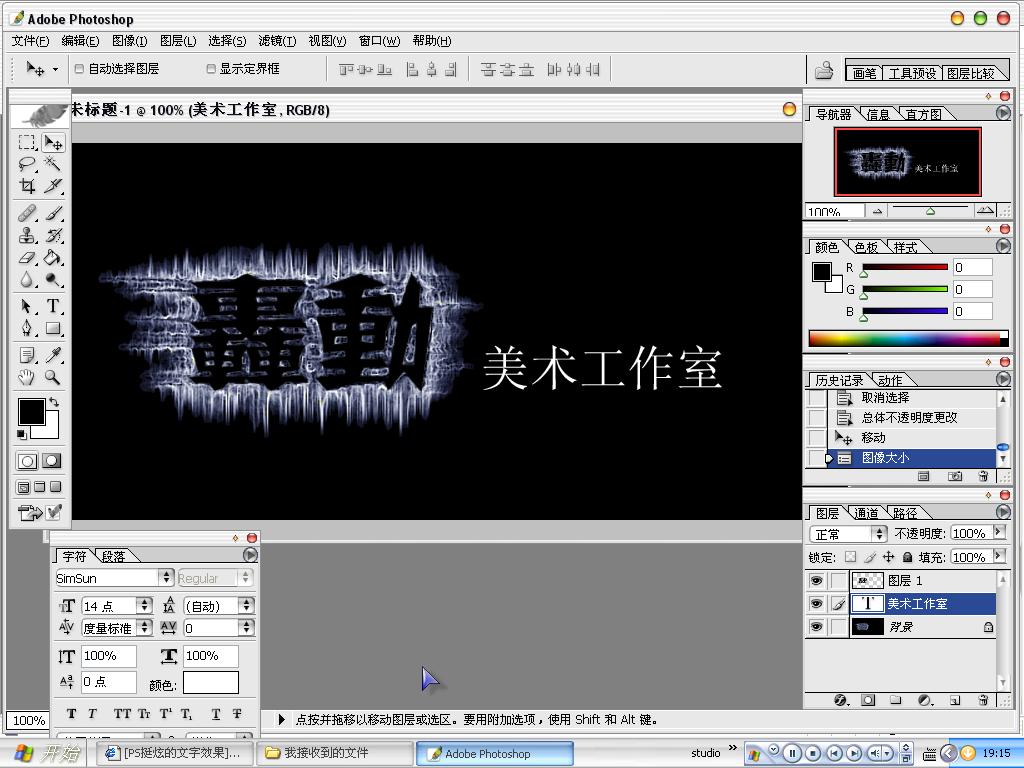The width and height of the screenshot is (1024, 768).
Task: Select the Move tool in toolbox
Action: coord(53,142)
